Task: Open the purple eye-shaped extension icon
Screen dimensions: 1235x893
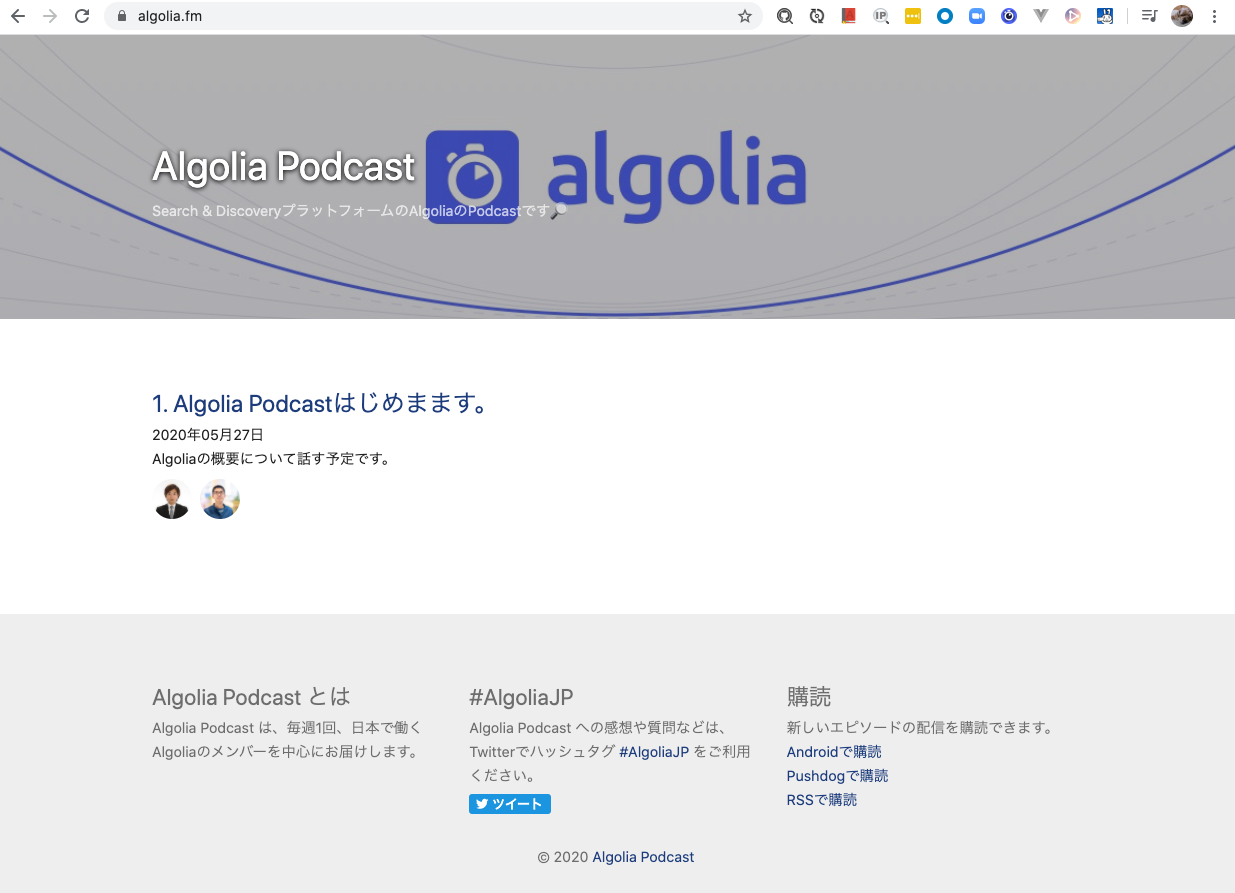Action: (x=1009, y=16)
